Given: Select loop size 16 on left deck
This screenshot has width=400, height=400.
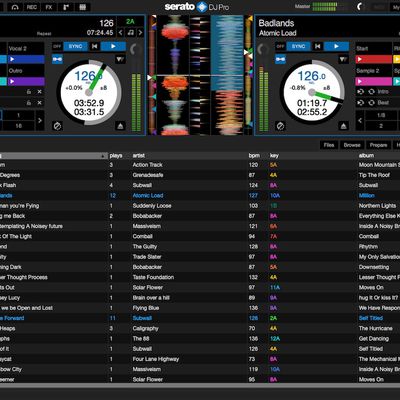Looking at the screenshot, I should click(18, 126).
